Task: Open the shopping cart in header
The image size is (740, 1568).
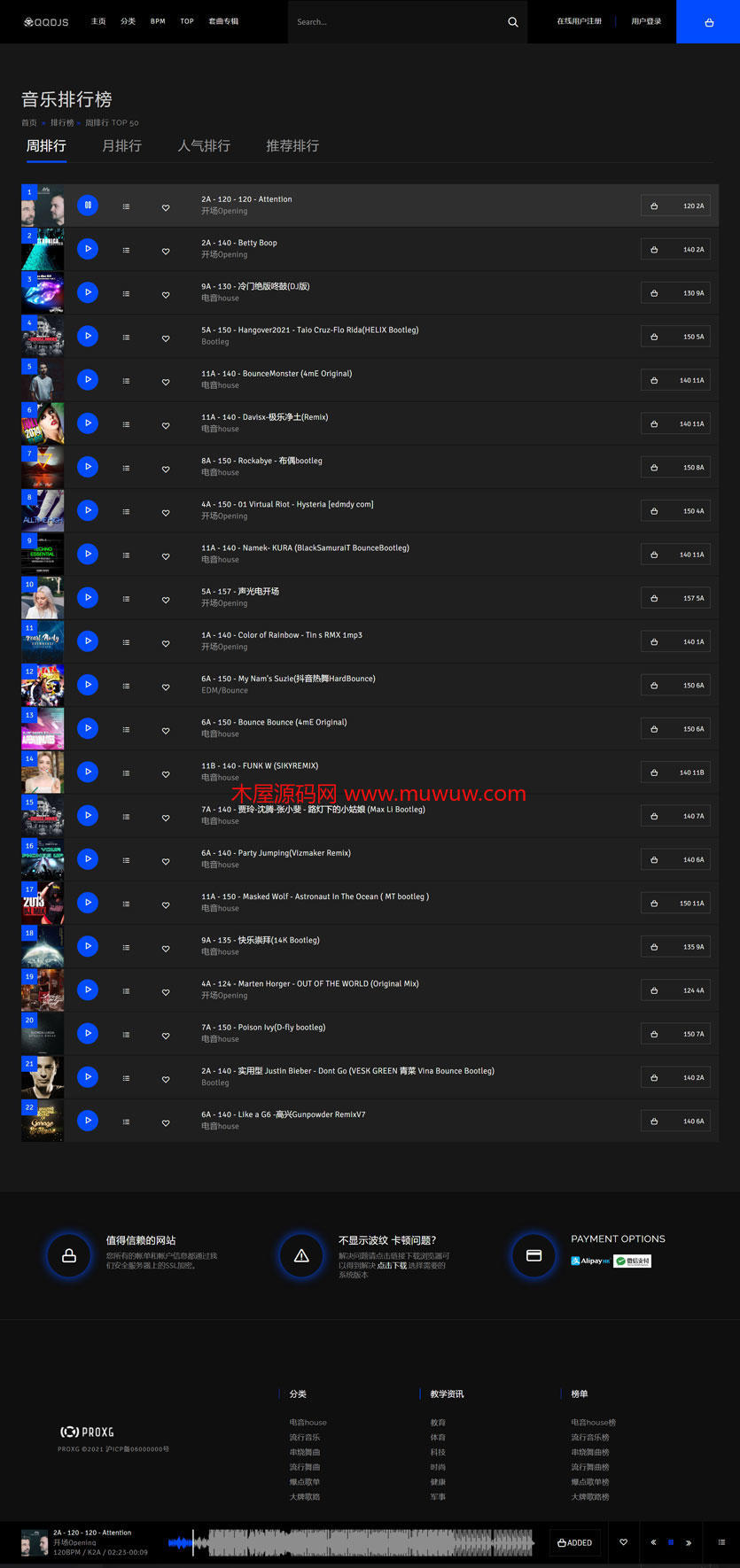Action: coord(708,22)
